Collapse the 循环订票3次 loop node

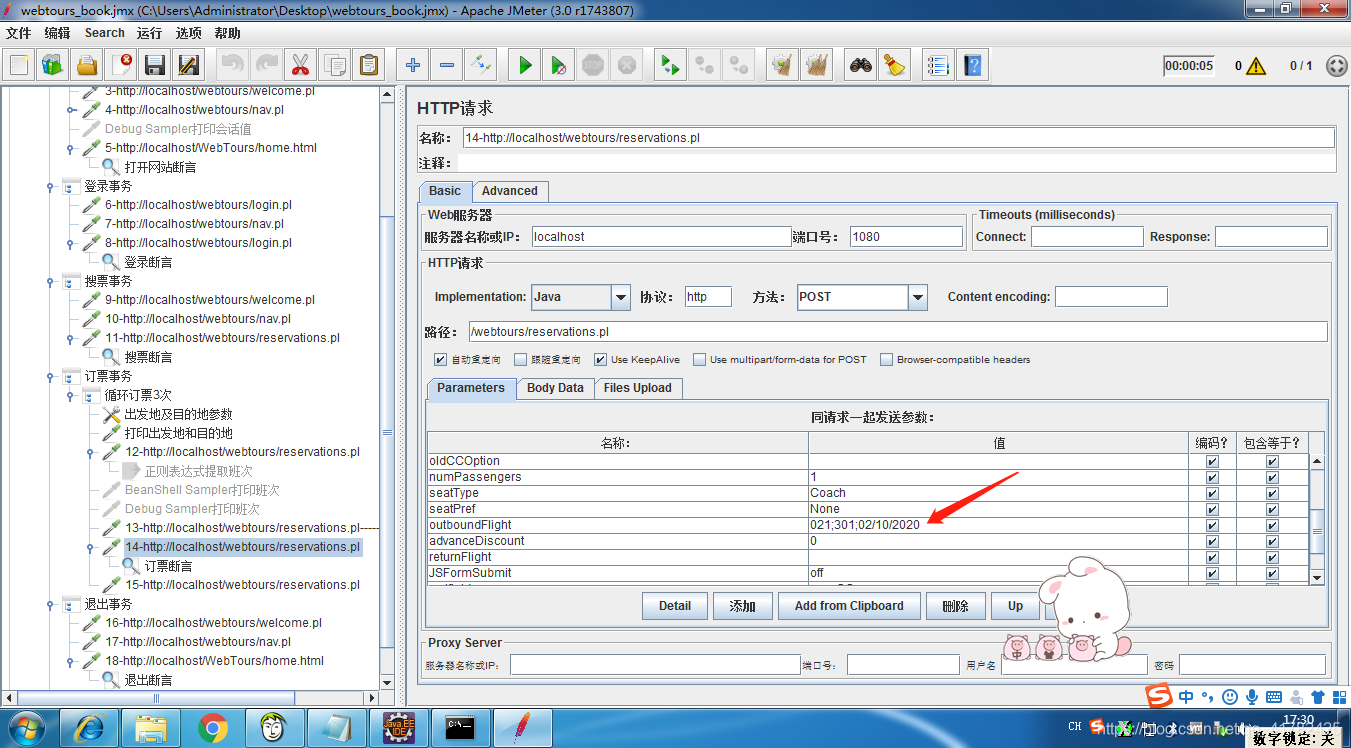pos(70,396)
